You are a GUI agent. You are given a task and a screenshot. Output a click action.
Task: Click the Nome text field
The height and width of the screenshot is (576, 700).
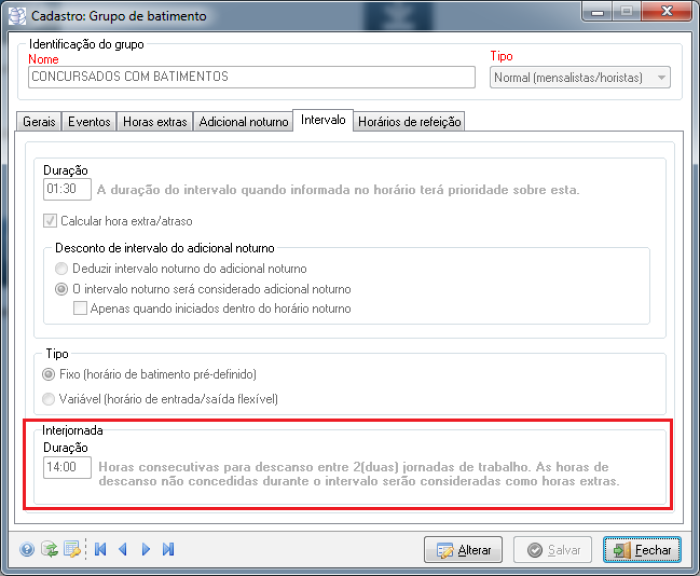[251, 77]
